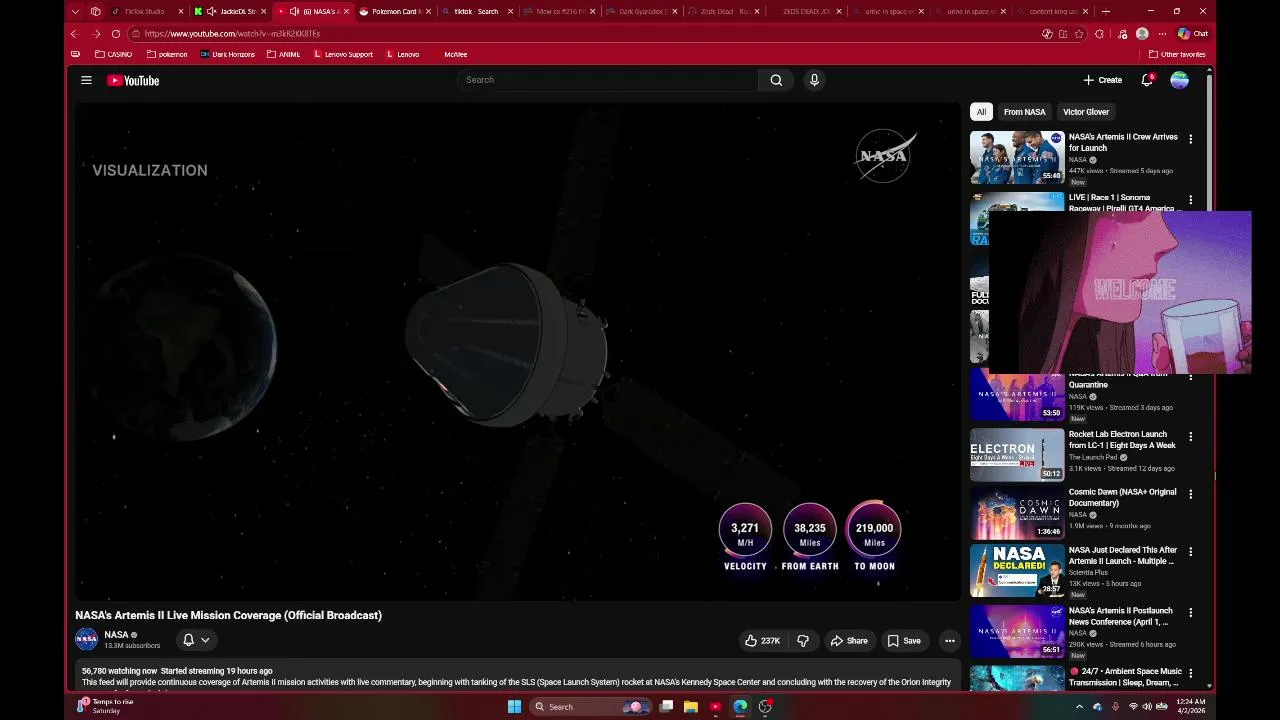The height and width of the screenshot is (720, 1280).
Task: Open the Lenovo Support bookmark
Action: pyautogui.click(x=343, y=54)
